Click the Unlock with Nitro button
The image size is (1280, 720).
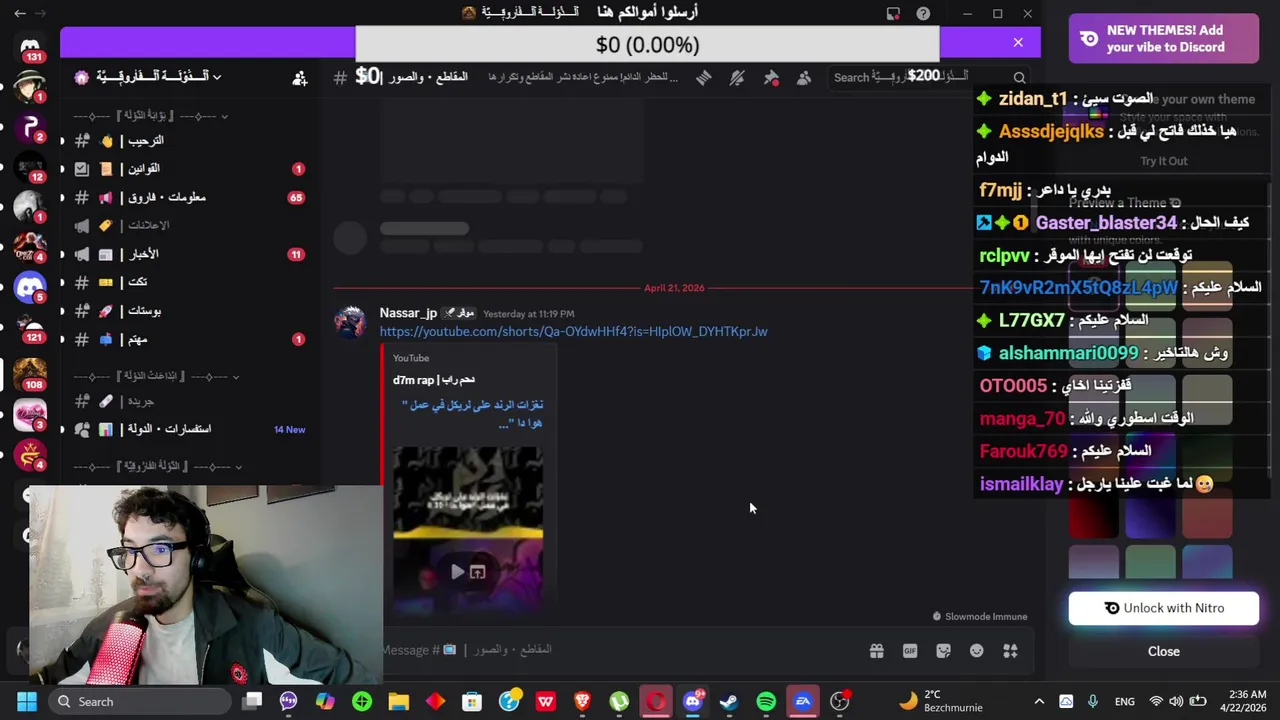(1163, 608)
